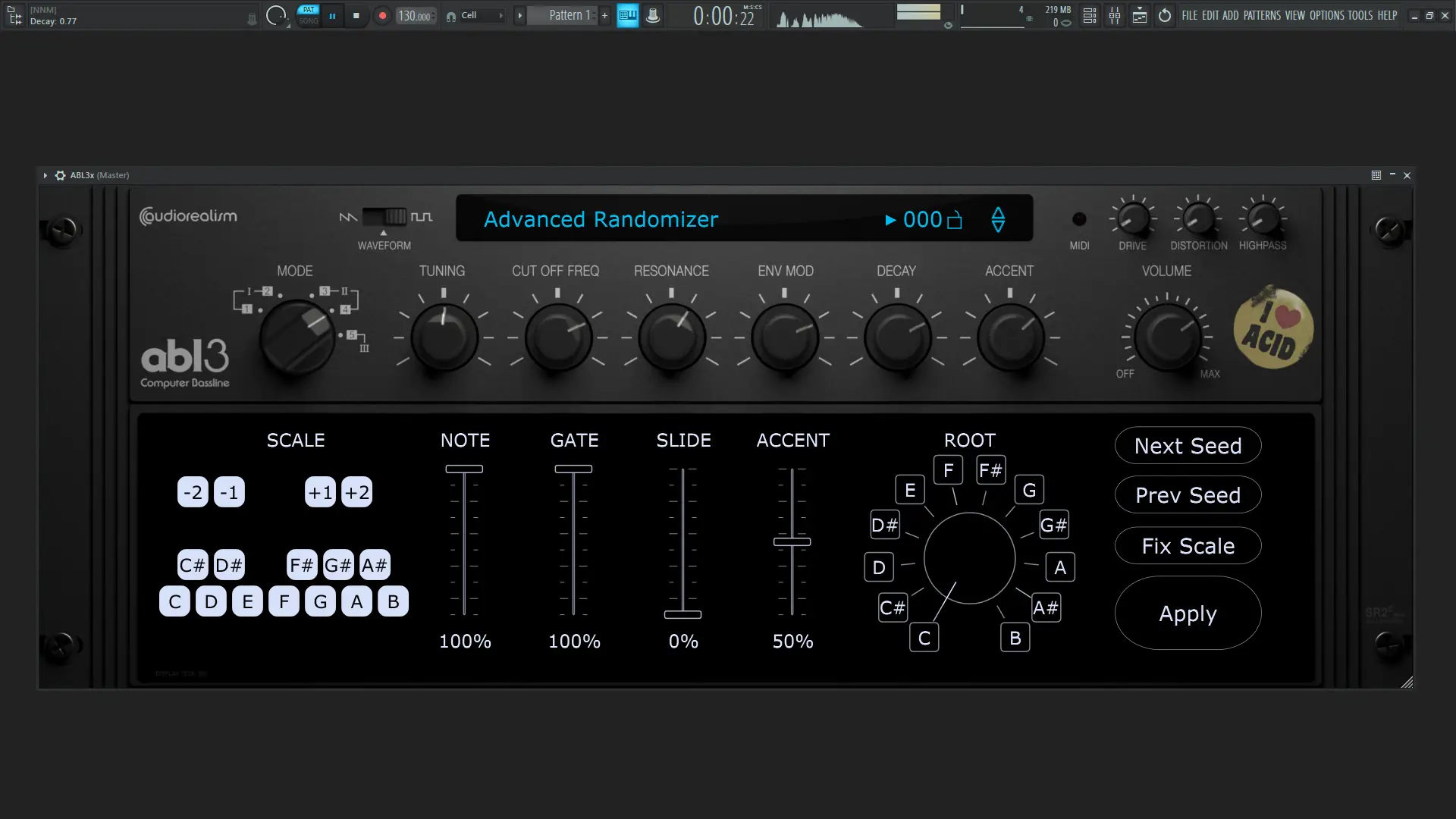The height and width of the screenshot is (819, 1456).
Task: Click the I love ACID badge
Action: tap(1272, 328)
